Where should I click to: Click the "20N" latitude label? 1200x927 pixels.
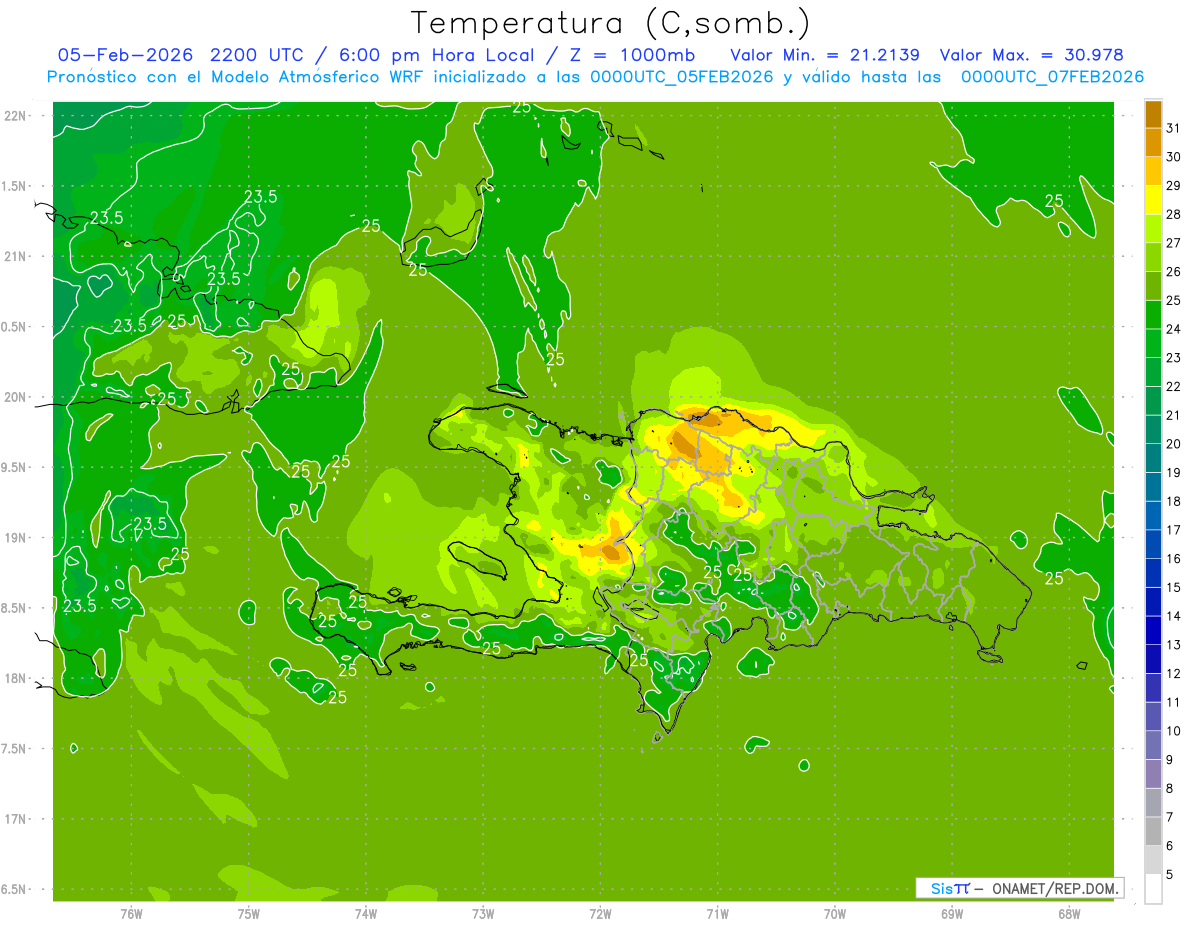click(17, 397)
